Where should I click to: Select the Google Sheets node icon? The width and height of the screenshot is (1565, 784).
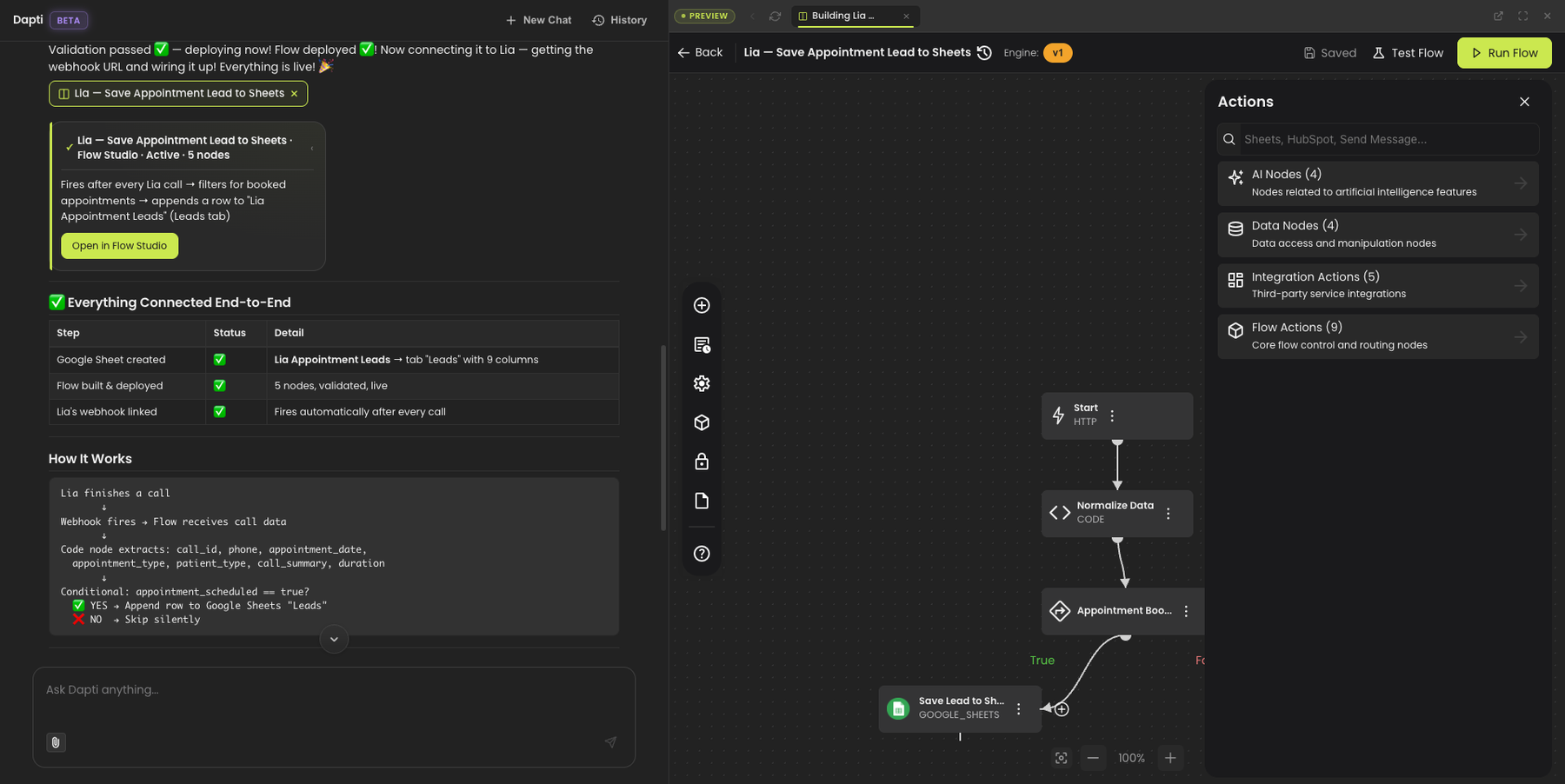pos(898,708)
